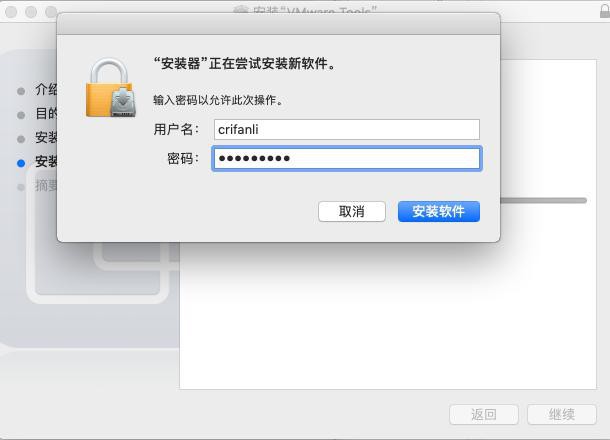This screenshot has width=610, height=440.
Task: Click the empty title bar of the password dialog
Action: click(278, 24)
